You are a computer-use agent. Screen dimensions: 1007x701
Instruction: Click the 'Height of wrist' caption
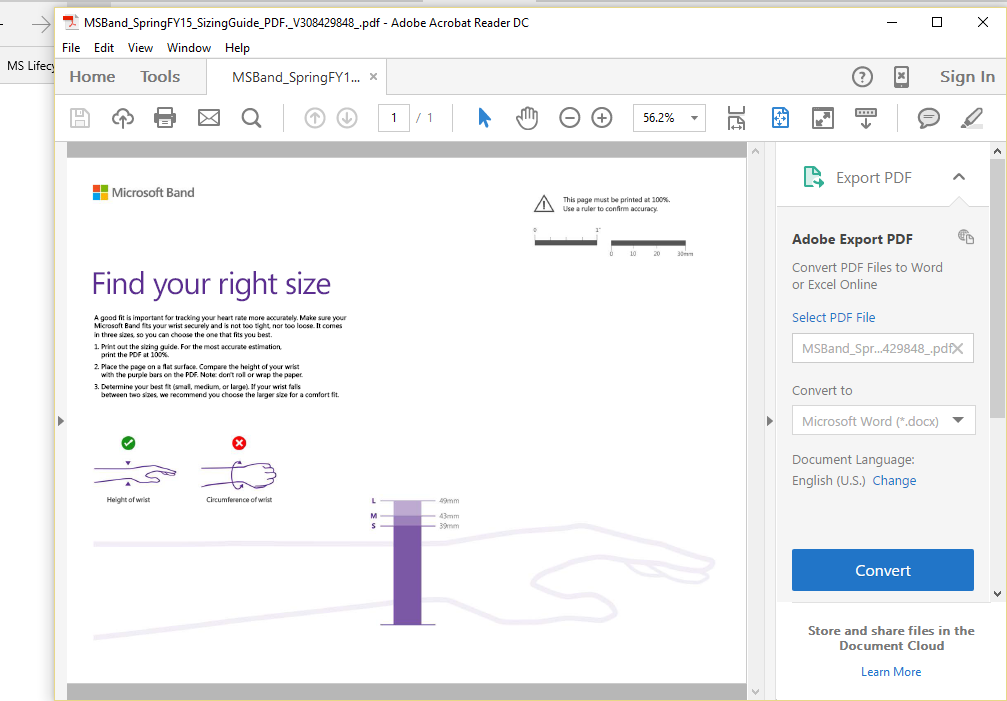(128, 499)
